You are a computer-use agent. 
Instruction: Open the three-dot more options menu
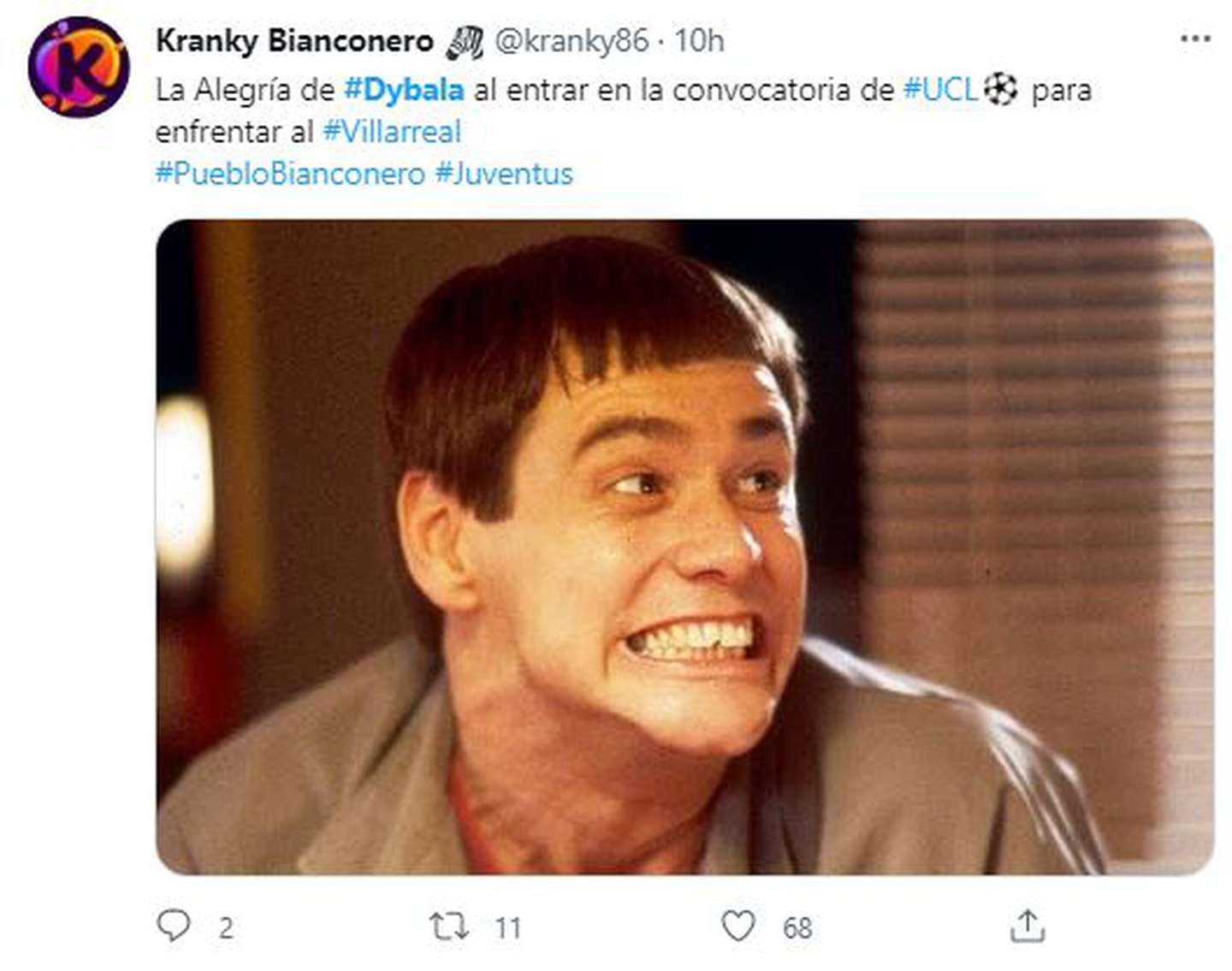(1195, 39)
